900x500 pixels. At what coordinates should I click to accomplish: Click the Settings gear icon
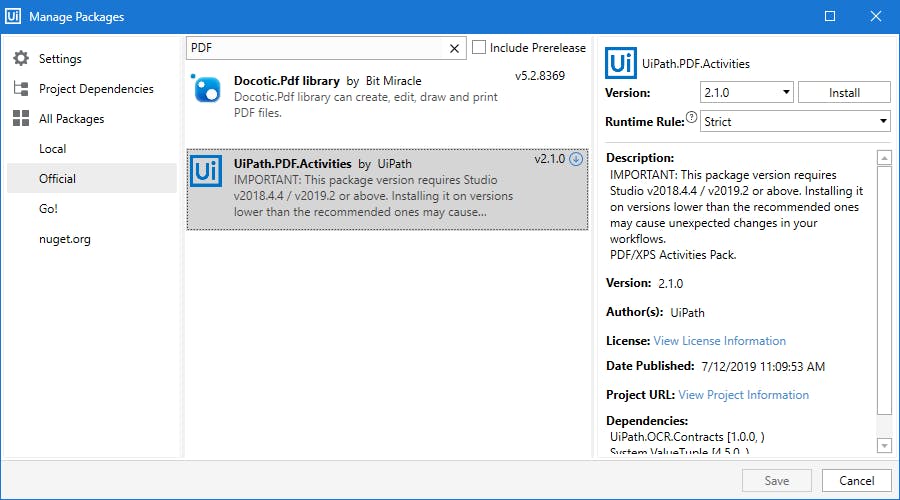click(x=21, y=58)
